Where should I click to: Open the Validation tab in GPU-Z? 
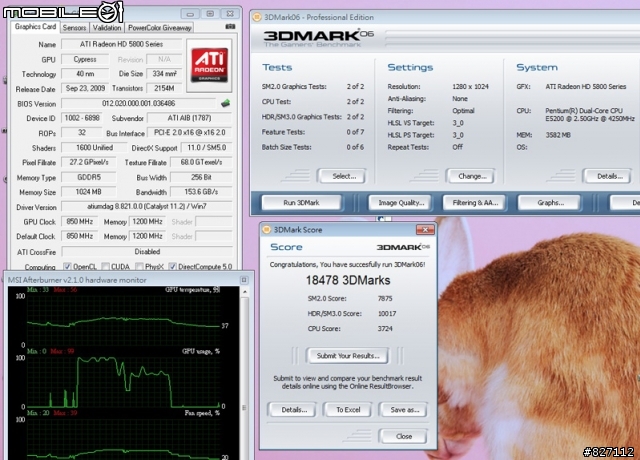click(x=107, y=28)
